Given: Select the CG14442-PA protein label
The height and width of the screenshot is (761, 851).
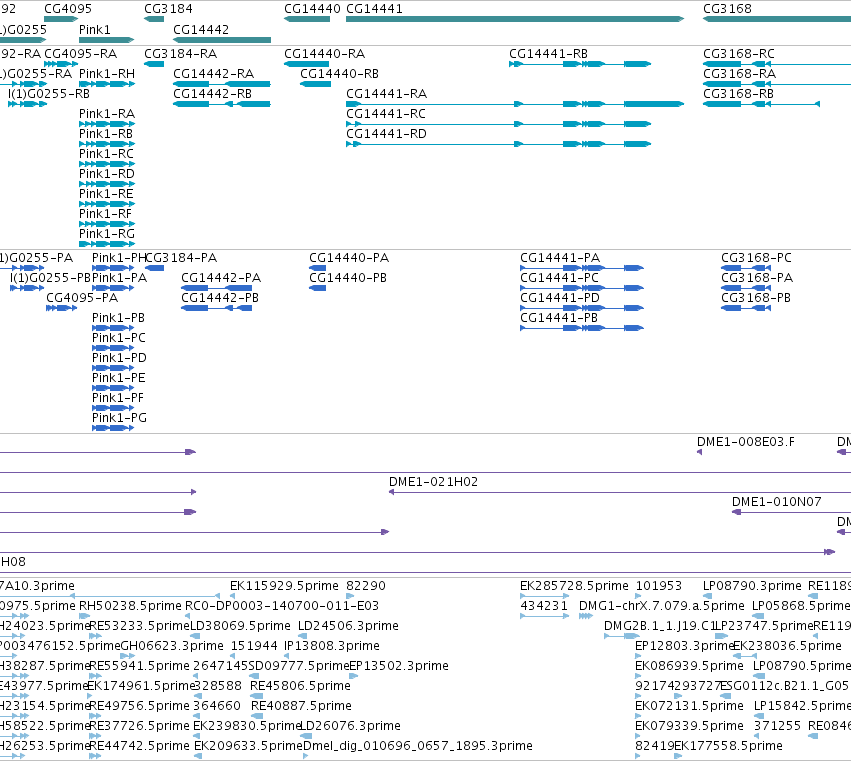Looking at the screenshot, I should [221, 278].
